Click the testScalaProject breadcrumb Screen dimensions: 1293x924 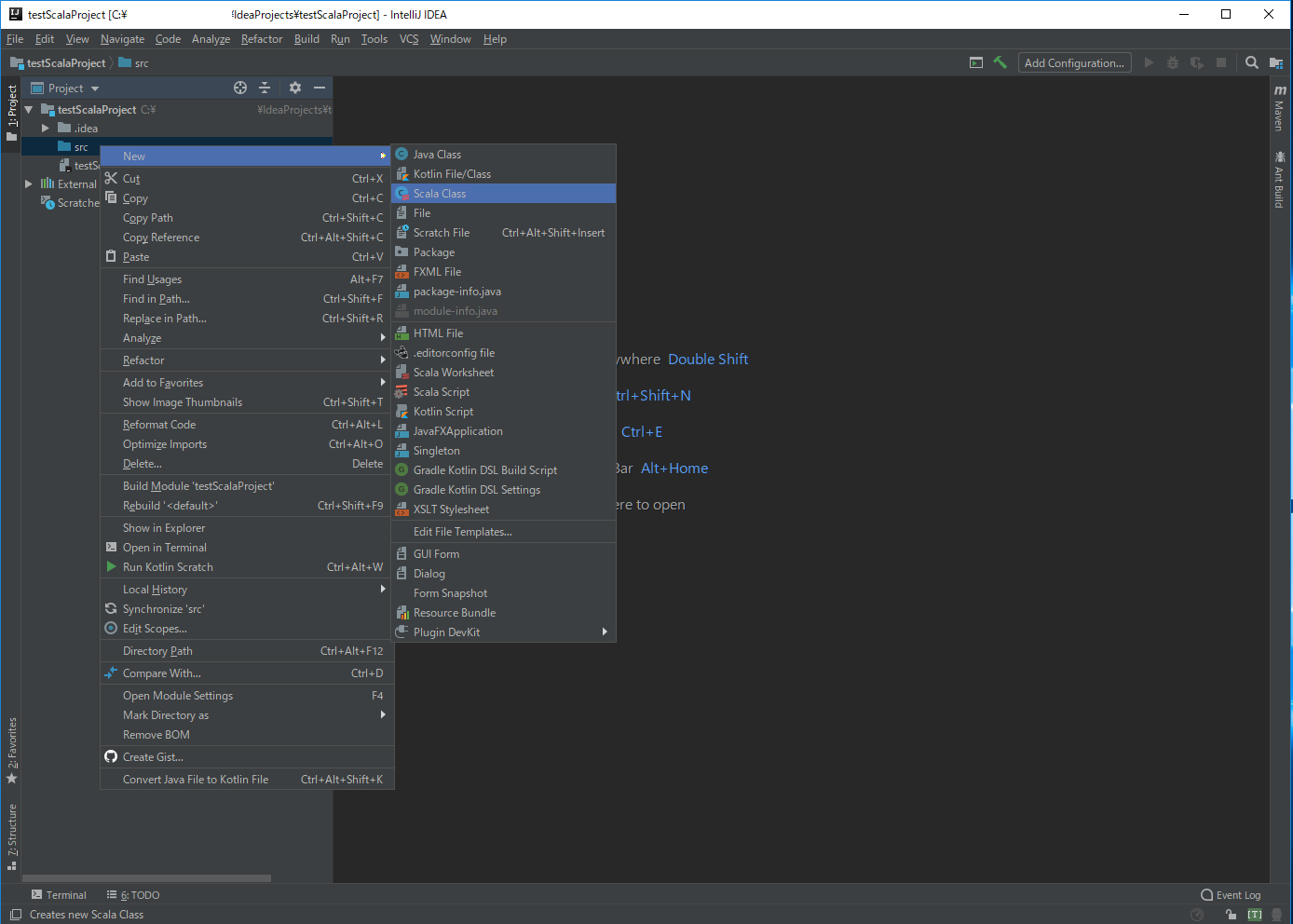[58, 63]
